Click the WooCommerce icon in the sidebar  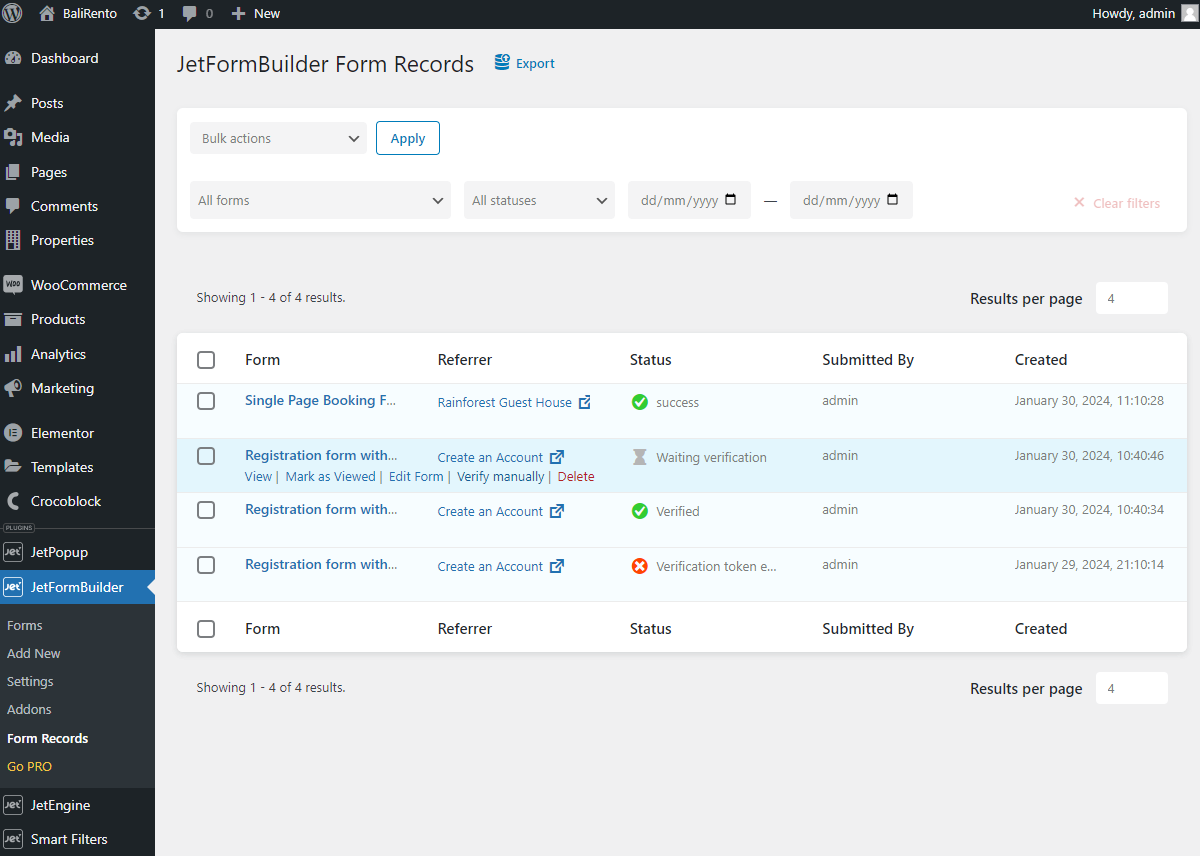pos(14,284)
